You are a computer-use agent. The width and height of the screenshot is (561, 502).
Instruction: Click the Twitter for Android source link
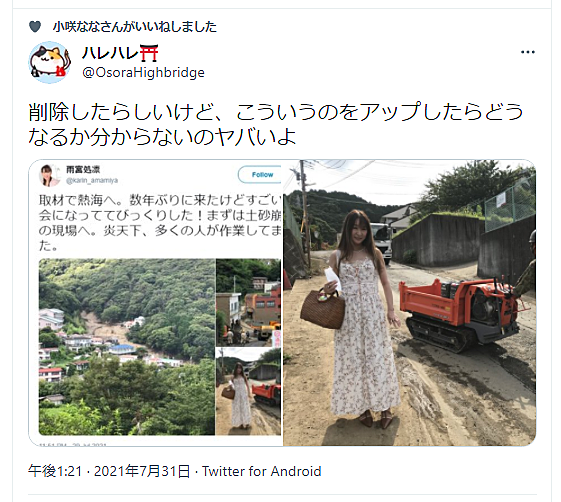pos(262,471)
